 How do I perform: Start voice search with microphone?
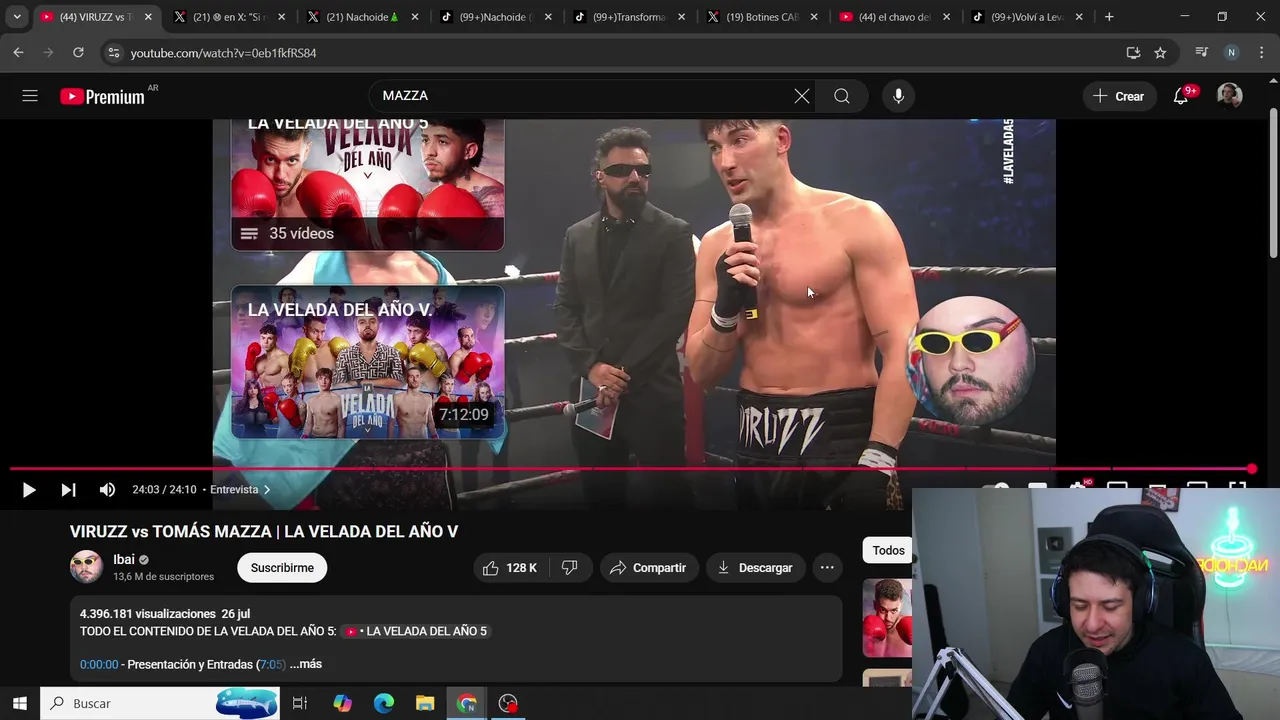898,96
